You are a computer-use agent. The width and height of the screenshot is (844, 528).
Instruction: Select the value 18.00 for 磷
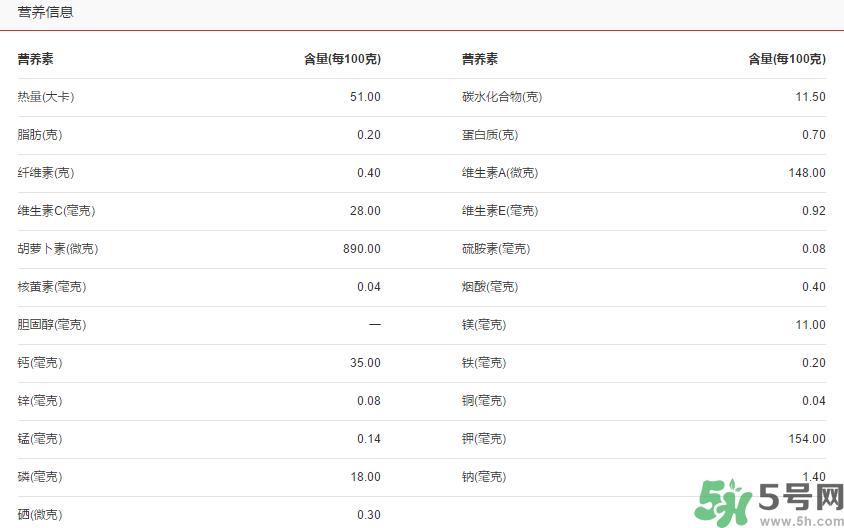point(365,477)
